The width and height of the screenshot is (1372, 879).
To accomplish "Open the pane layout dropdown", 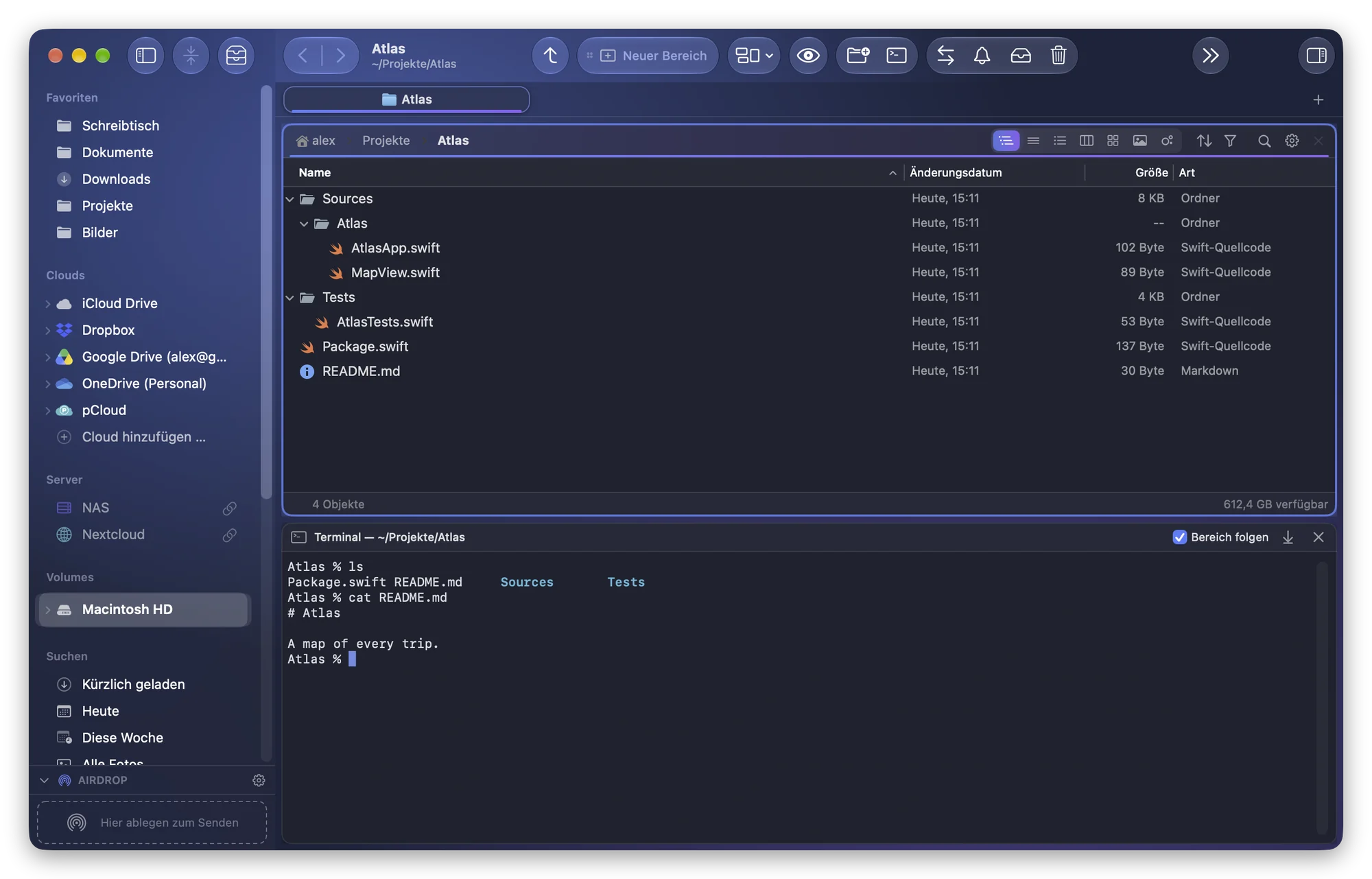I will [x=754, y=56].
